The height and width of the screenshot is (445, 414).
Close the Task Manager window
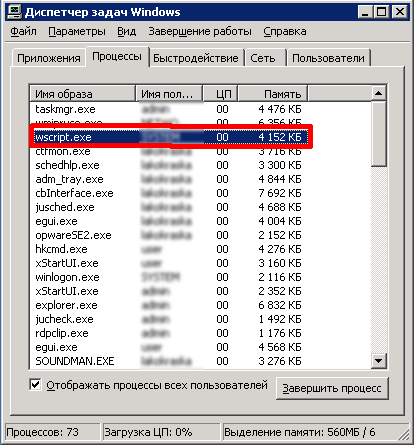tap(399, 12)
